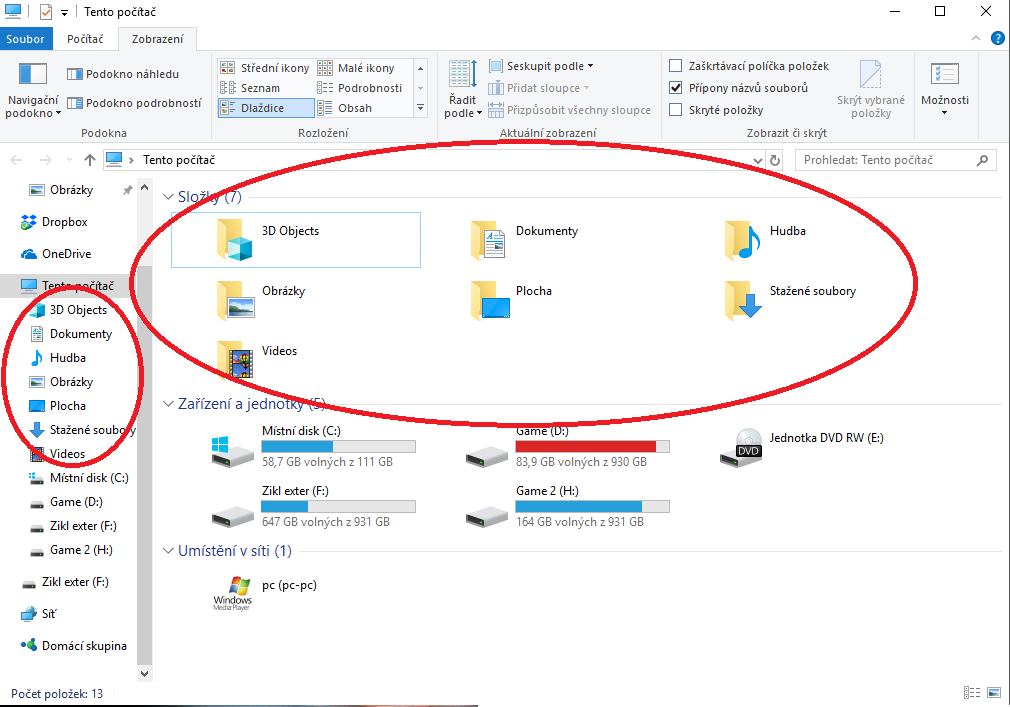
Task: Click the Podokno náhledu button
Action: pos(123,74)
